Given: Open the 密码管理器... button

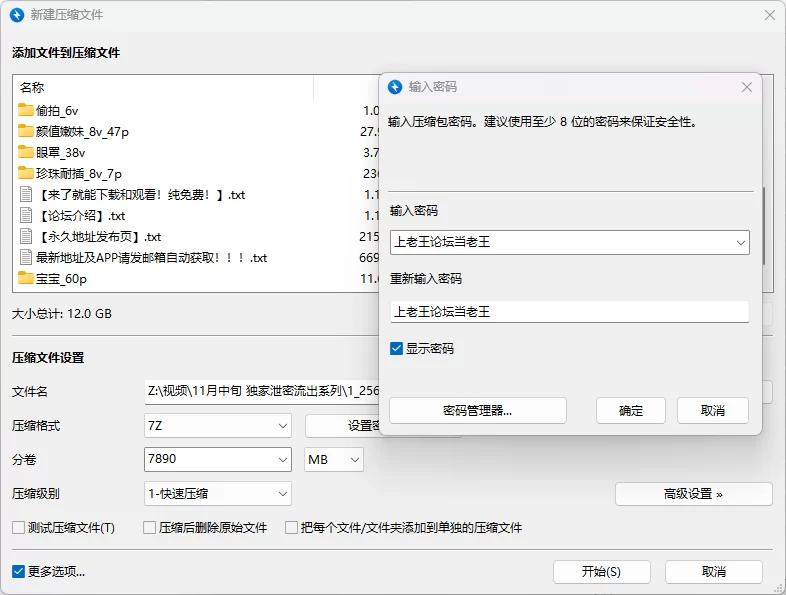Looking at the screenshot, I should tap(477, 410).
